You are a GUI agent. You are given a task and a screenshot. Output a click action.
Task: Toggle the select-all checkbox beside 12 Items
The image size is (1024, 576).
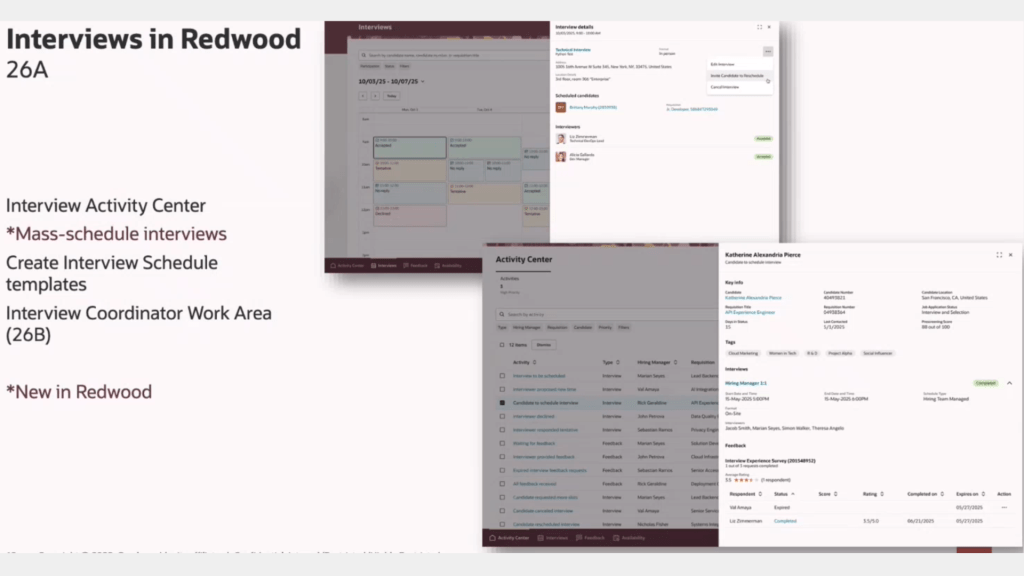click(x=502, y=345)
